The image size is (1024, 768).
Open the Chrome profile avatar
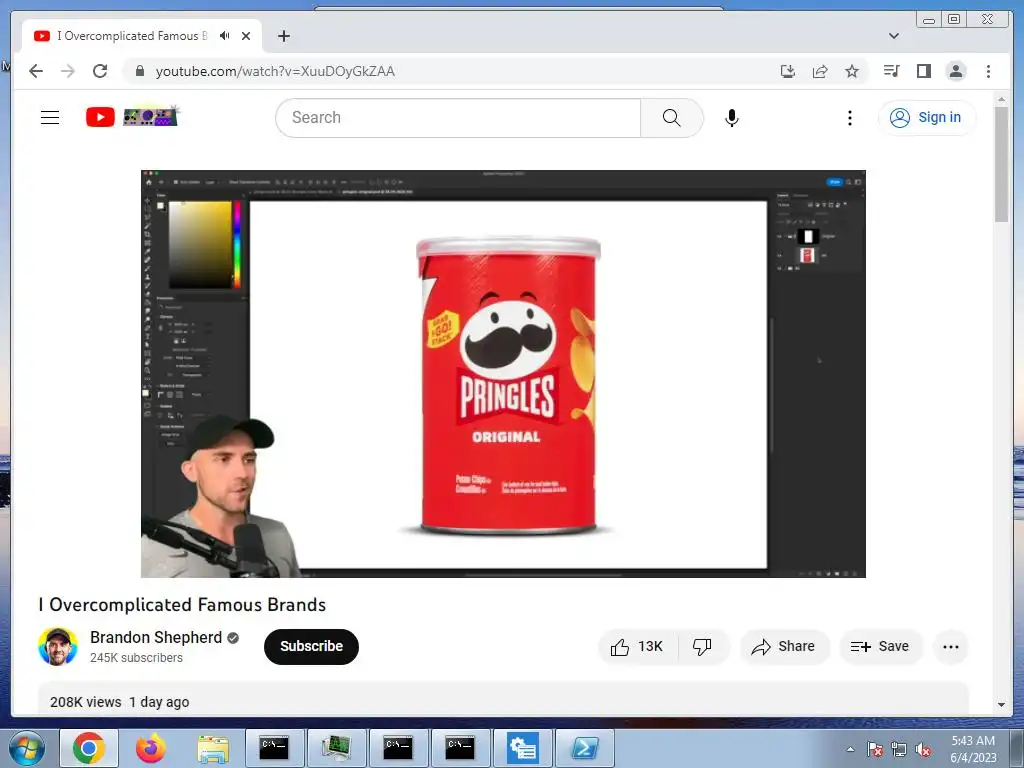point(955,71)
